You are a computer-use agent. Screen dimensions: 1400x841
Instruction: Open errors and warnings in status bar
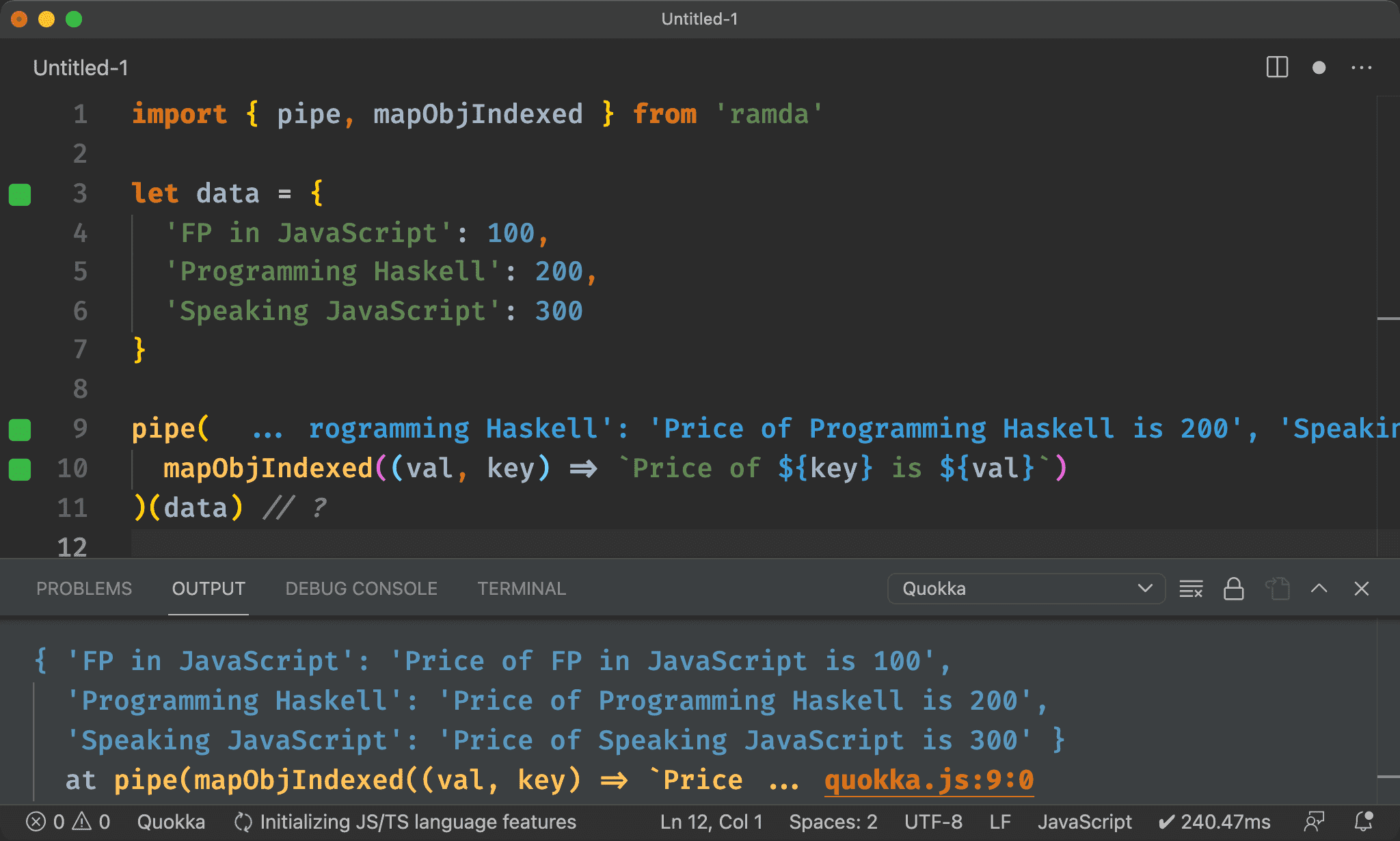click(x=68, y=822)
